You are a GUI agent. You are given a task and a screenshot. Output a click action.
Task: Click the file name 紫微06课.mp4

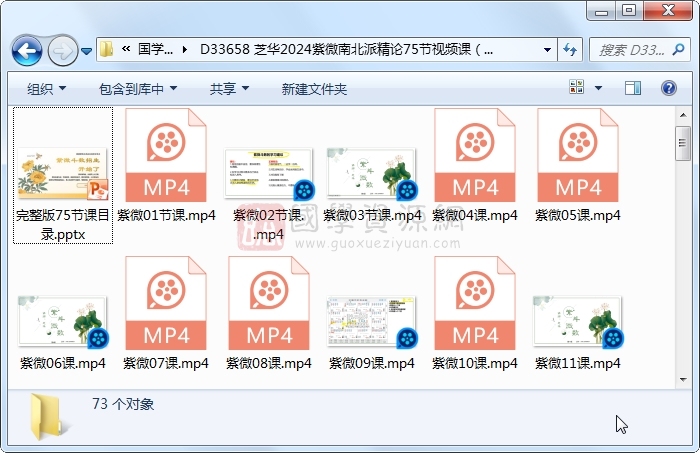[63, 363]
